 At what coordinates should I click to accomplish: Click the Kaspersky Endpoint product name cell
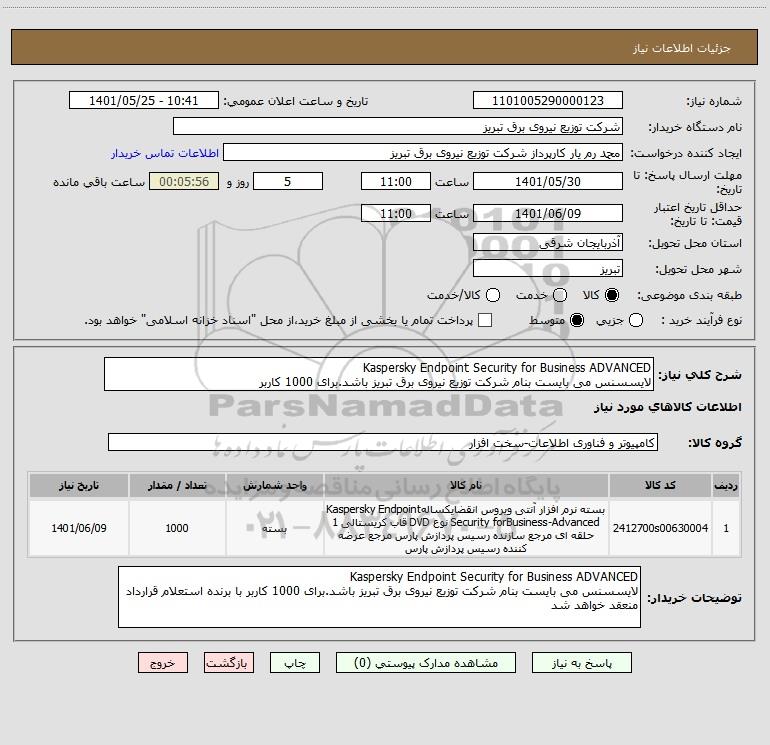coord(466,528)
